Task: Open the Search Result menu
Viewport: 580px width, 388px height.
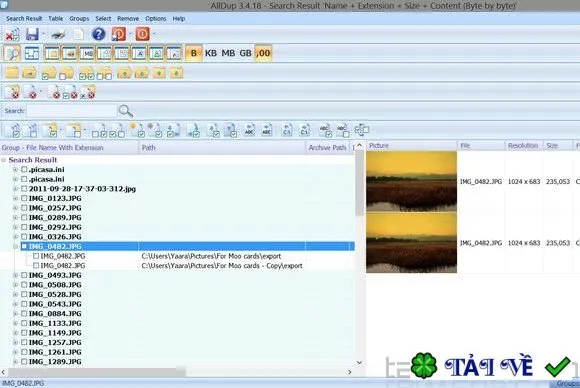Action: tap(24, 18)
